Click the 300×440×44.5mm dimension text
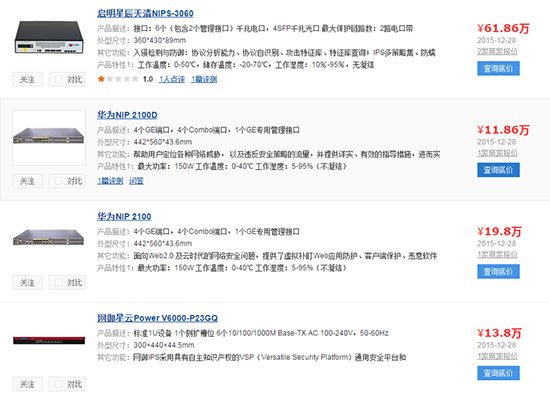This screenshot has width=550, height=393. (x=164, y=345)
